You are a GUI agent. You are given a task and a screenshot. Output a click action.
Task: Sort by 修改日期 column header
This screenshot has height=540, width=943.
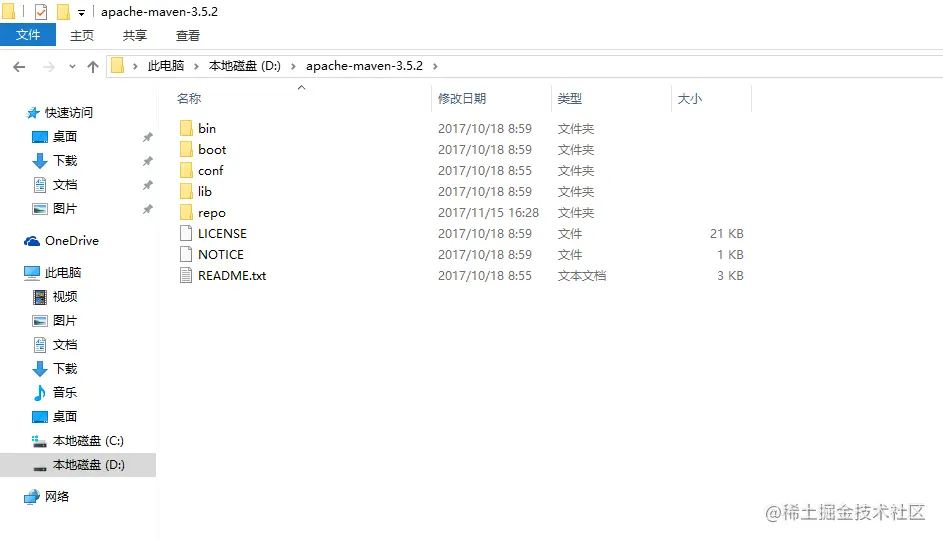tap(462, 99)
